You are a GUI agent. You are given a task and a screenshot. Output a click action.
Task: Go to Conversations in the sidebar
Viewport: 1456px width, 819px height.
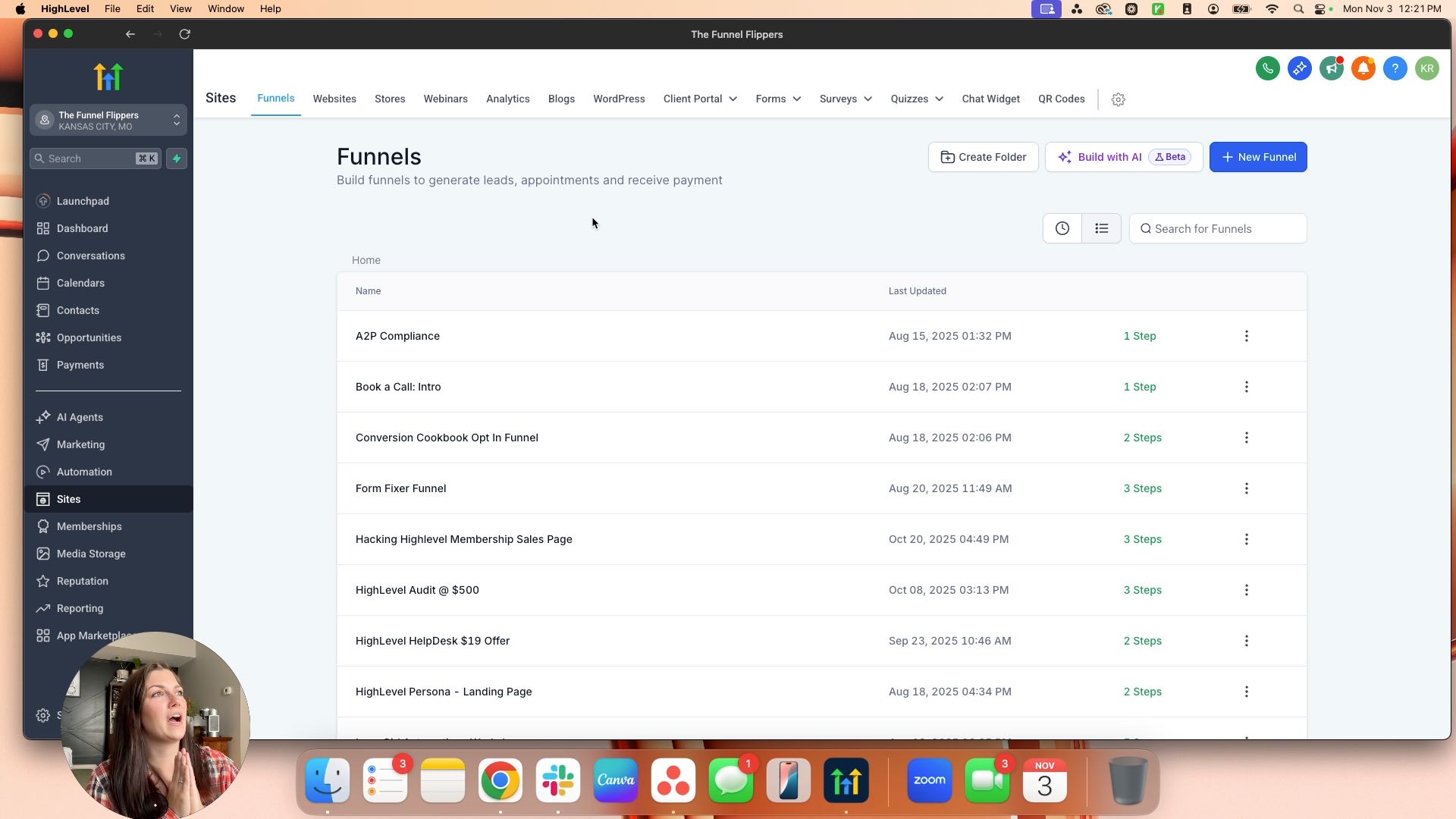point(90,256)
